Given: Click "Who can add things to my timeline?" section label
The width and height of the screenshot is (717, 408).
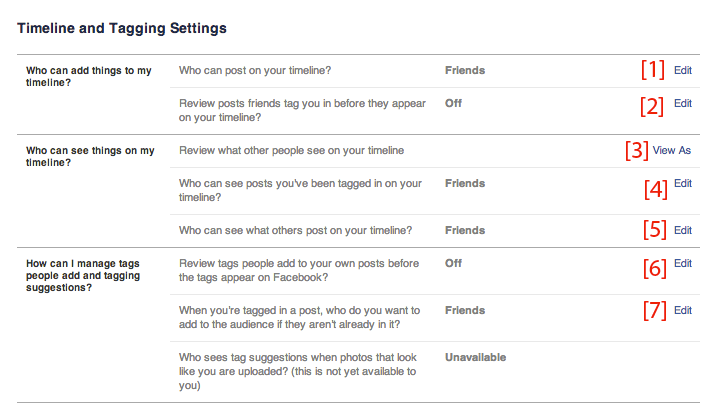Looking at the screenshot, I should pyautogui.click(x=89, y=78).
